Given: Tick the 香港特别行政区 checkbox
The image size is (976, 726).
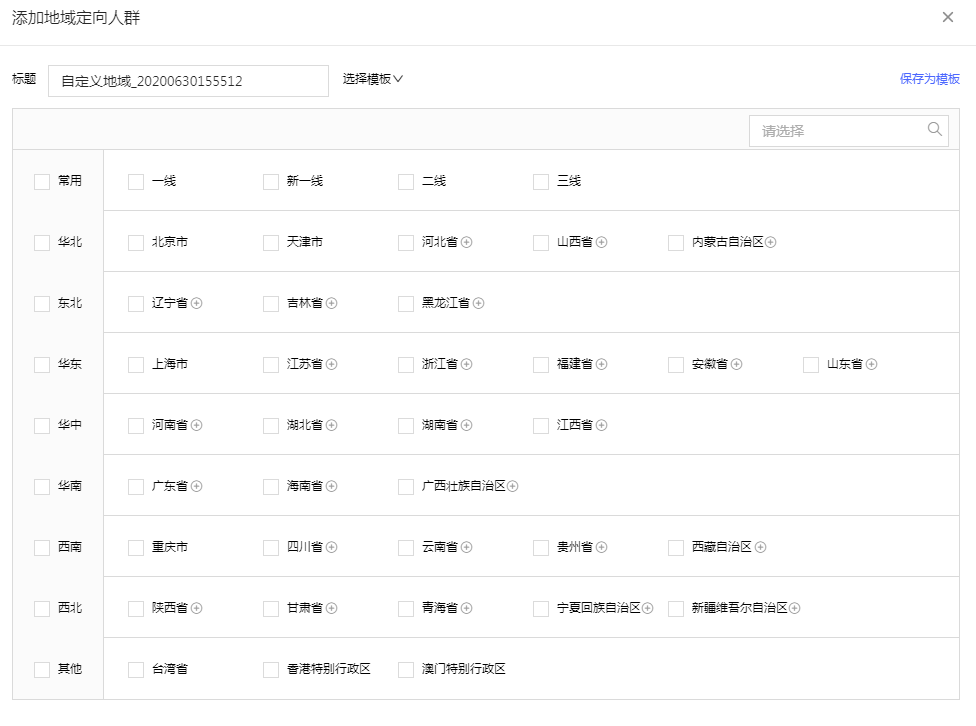Looking at the screenshot, I should click(x=271, y=670).
